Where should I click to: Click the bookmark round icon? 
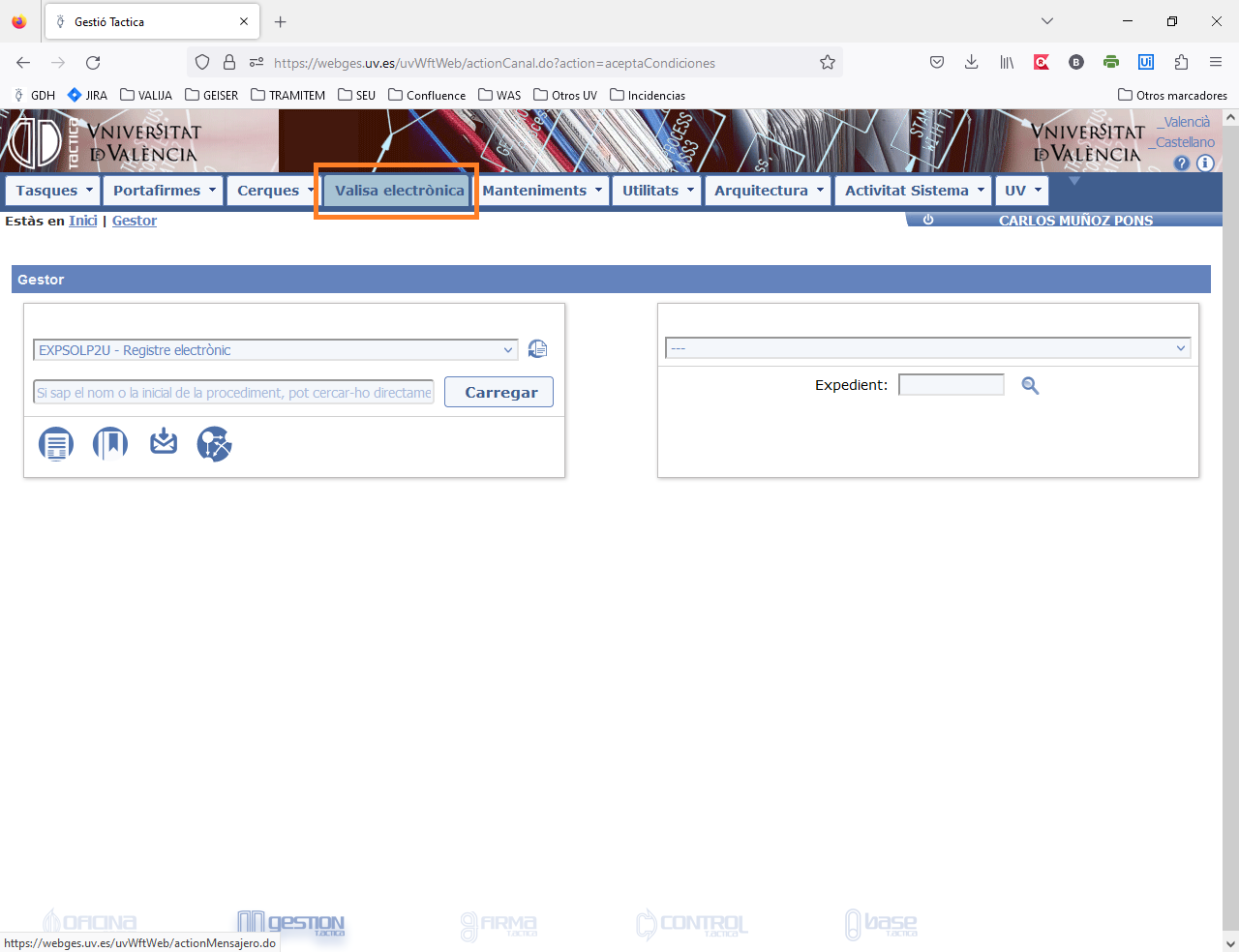(x=110, y=444)
